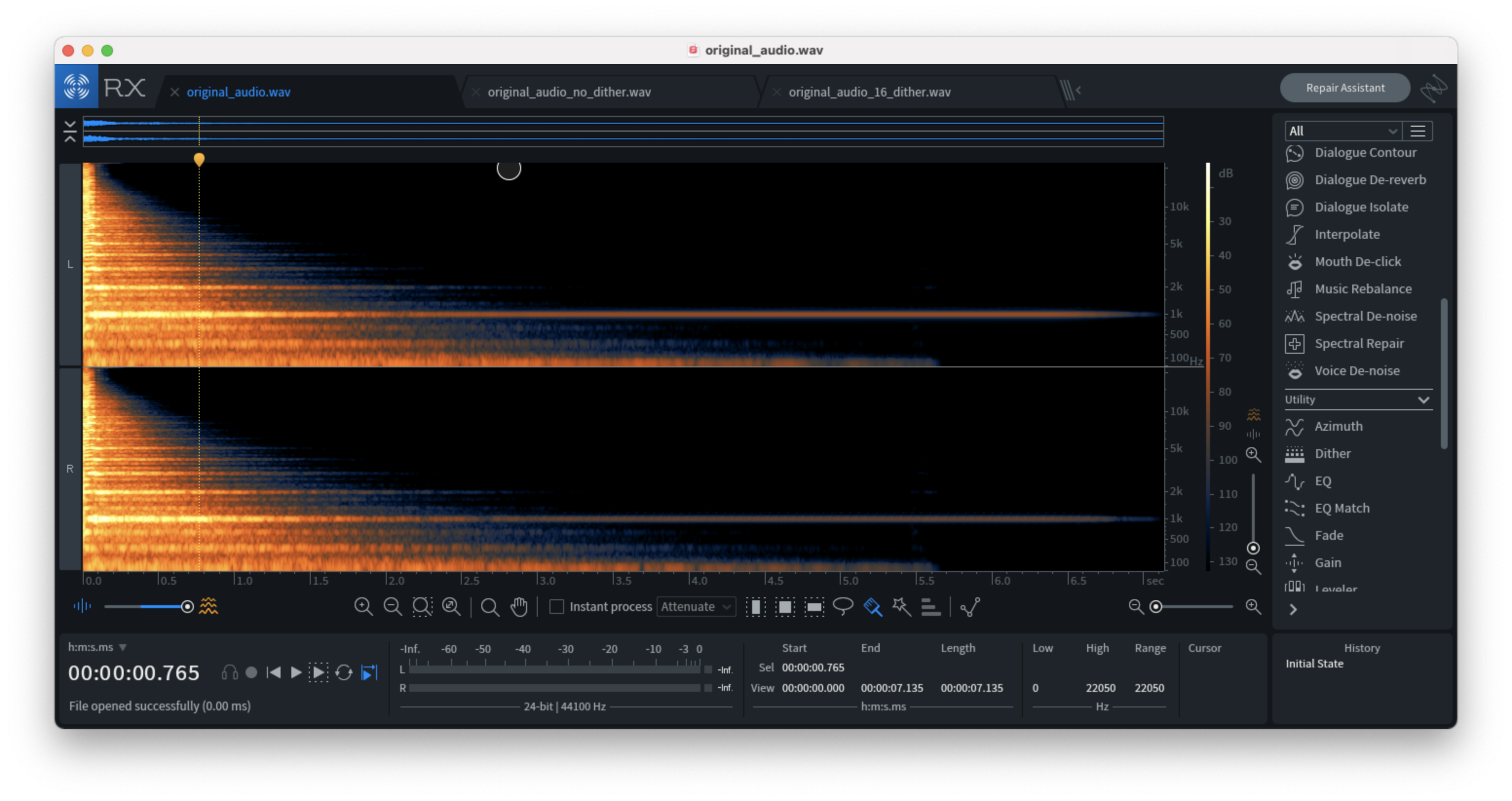
Task: Click the yellow playhead marker
Action: (x=199, y=159)
